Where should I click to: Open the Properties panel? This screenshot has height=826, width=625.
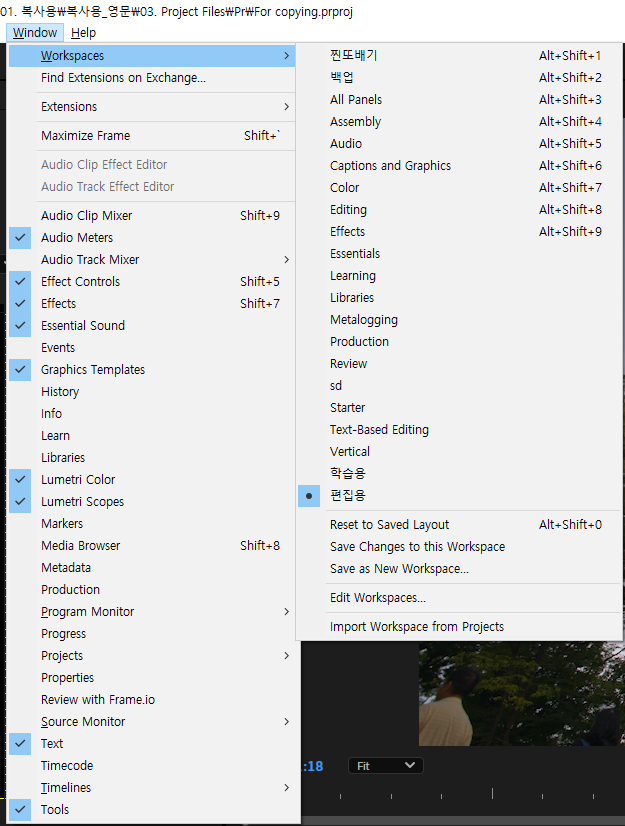152,678
